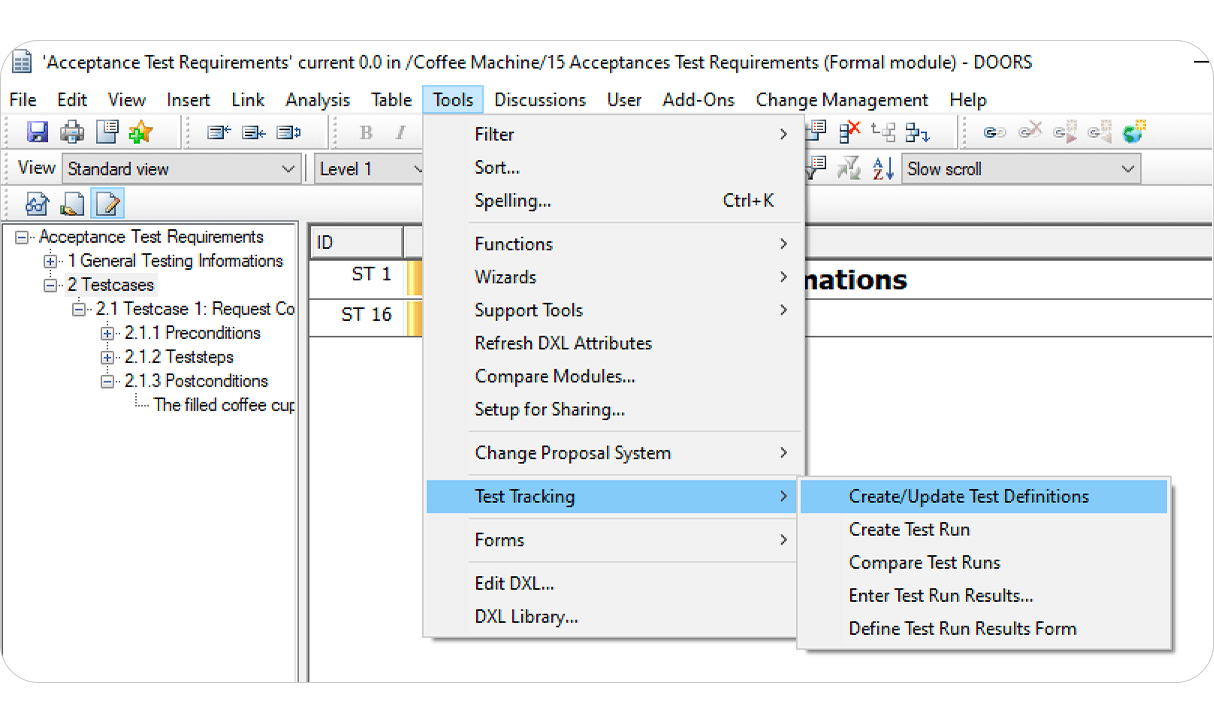Viewport: 1214px width, 725px height.
Task: Save the module using the disk icon
Action: [37, 133]
